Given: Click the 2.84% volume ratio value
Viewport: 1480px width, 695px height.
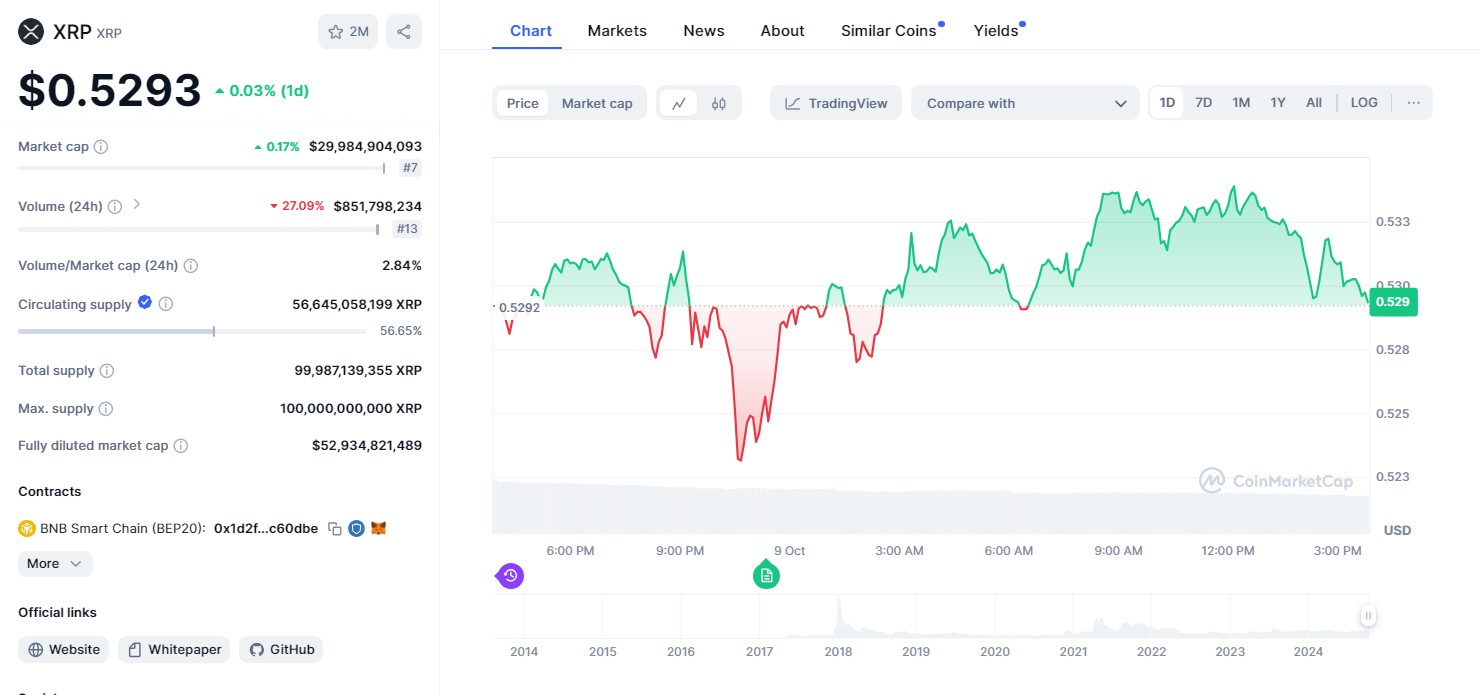Looking at the screenshot, I should [402, 266].
